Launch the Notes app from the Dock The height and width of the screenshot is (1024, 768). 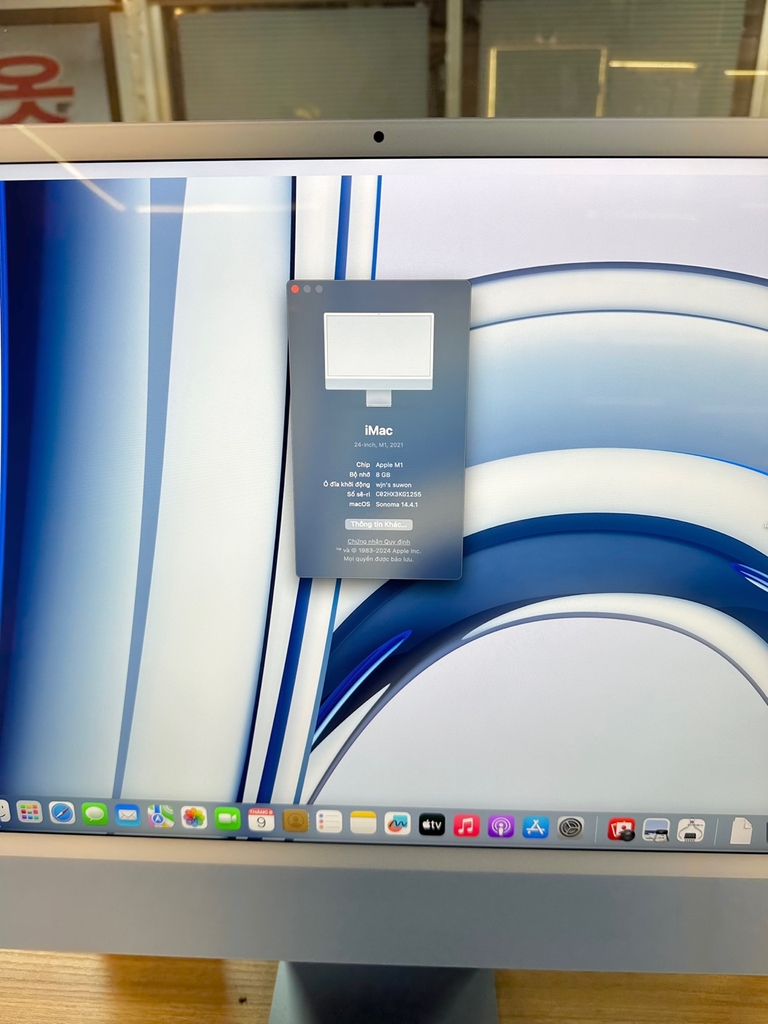[363, 823]
